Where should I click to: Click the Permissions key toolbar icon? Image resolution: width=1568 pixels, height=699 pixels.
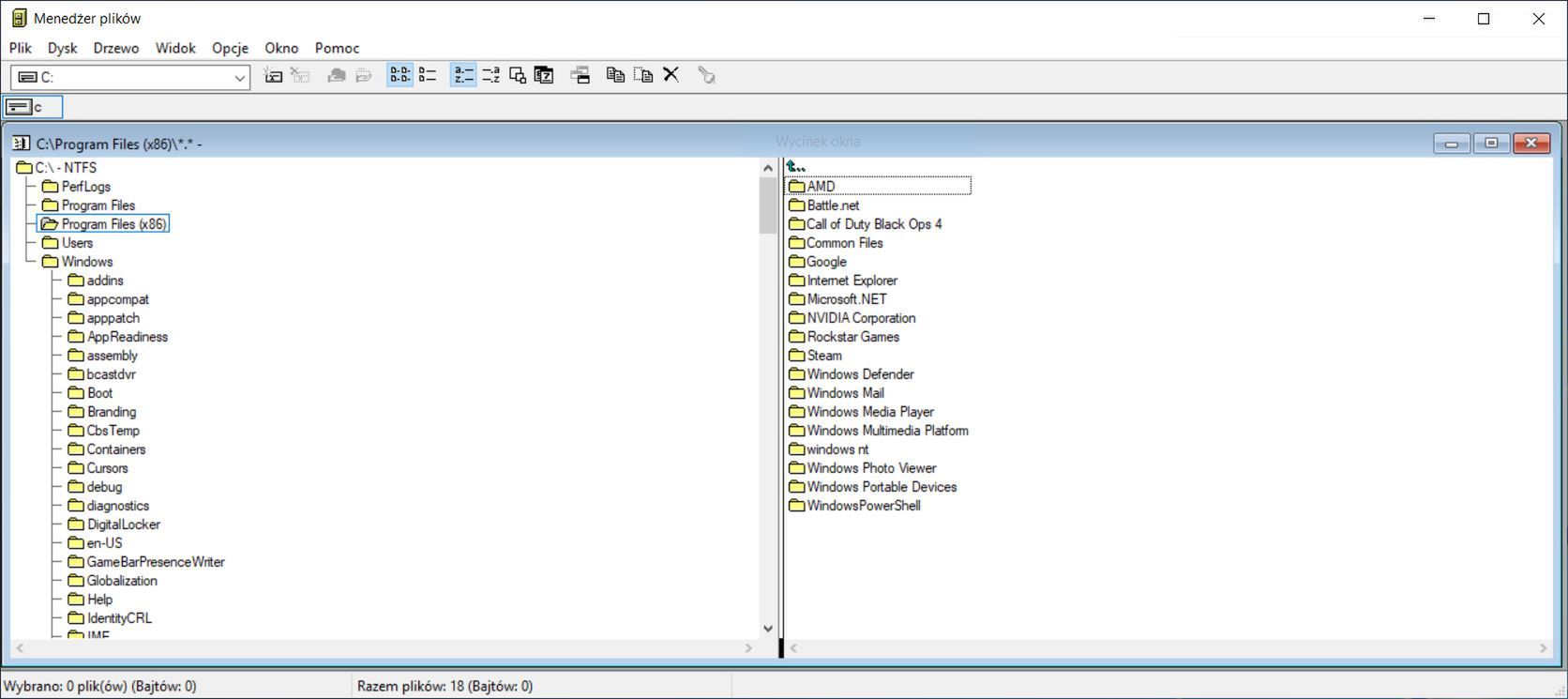coord(706,75)
